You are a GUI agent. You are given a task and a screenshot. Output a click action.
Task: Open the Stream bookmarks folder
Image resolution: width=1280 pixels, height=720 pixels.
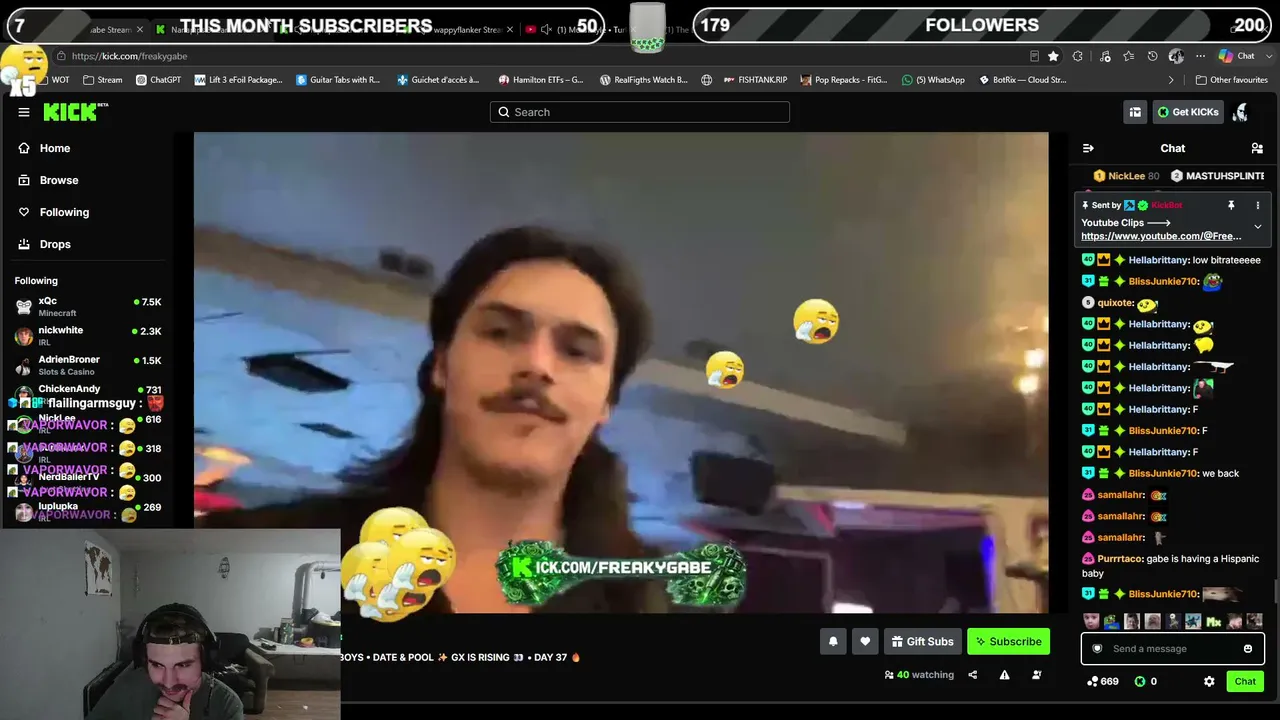(103, 80)
